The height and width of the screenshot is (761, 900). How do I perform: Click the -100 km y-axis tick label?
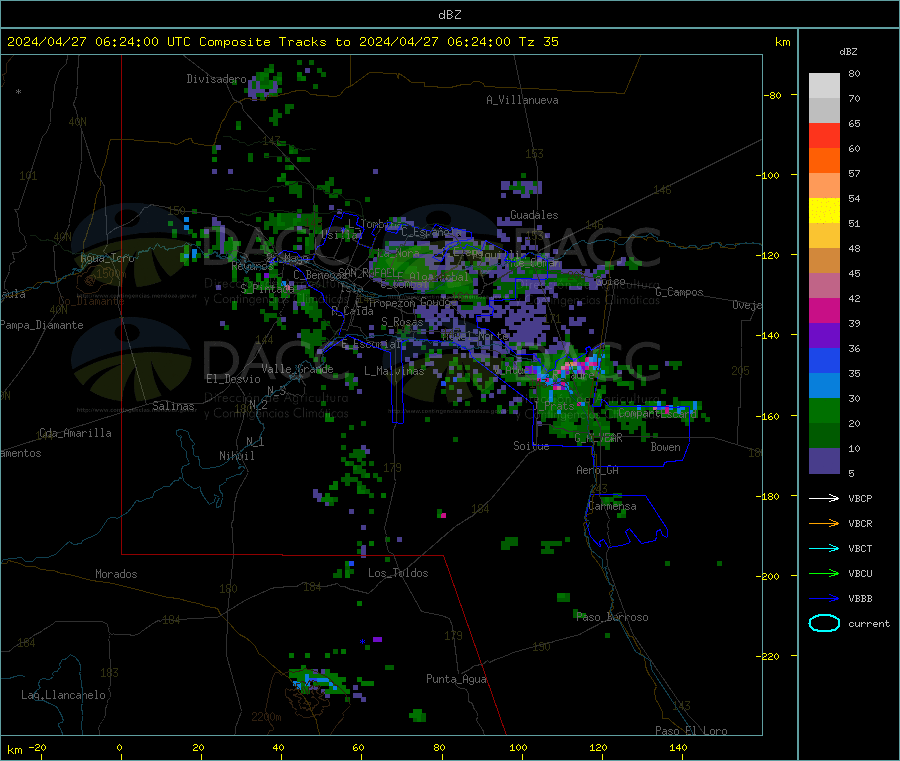point(769,175)
